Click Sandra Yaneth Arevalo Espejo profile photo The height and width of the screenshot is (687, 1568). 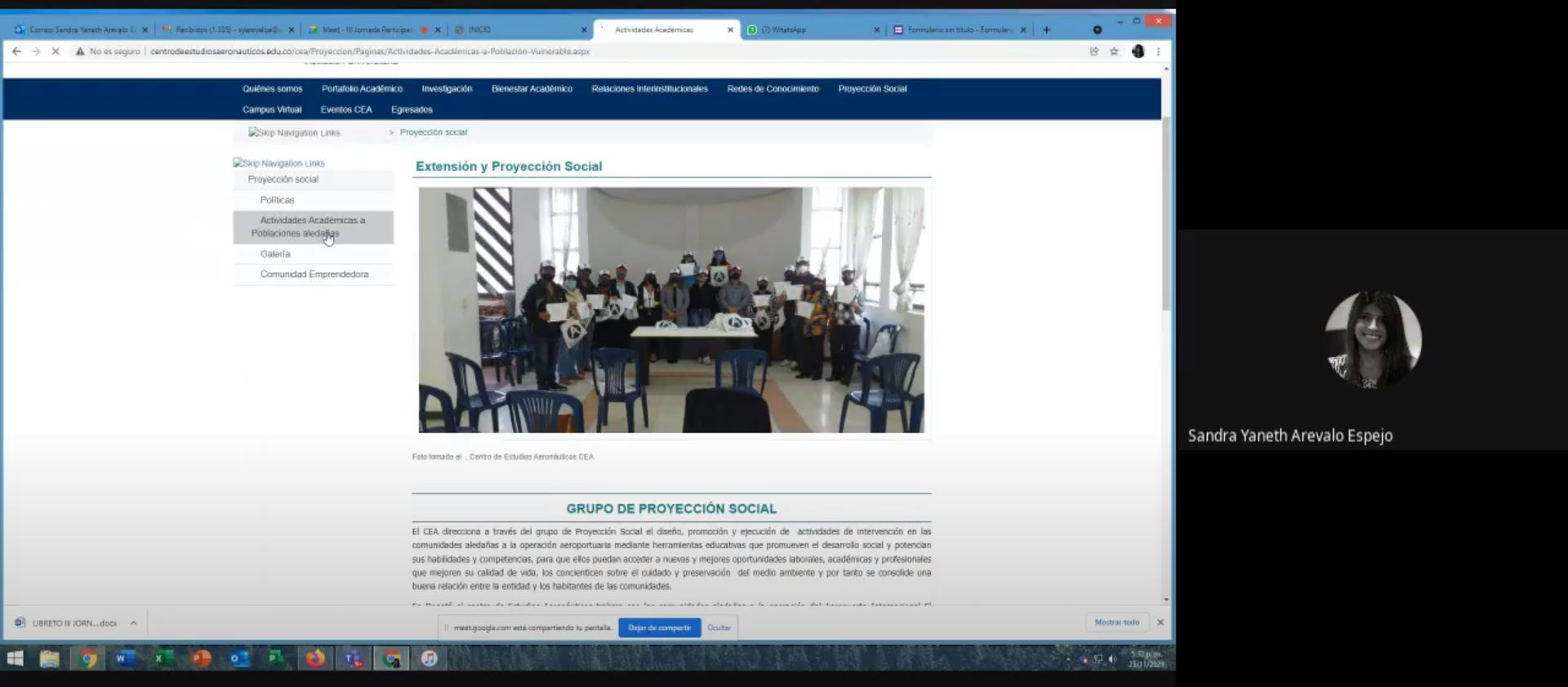[x=1373, y=339]
